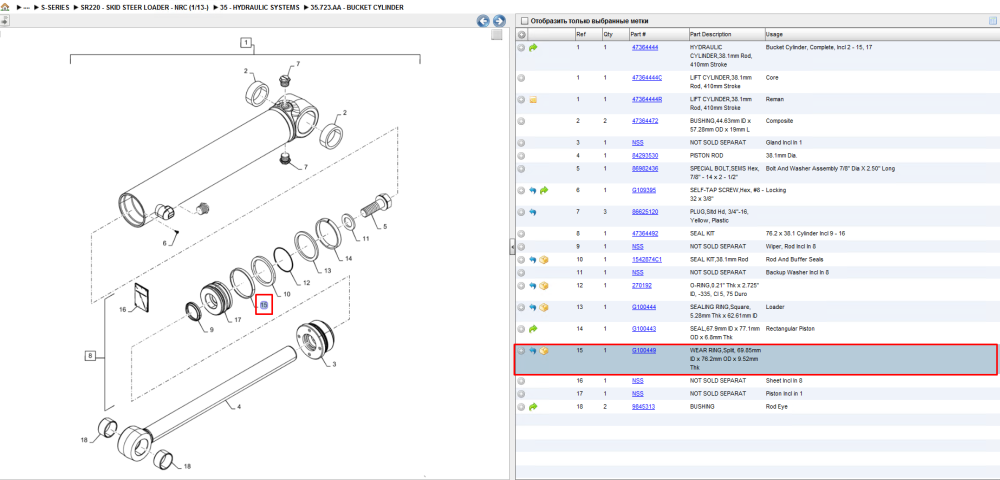
Task: Click the box icon for part G100444
Action: [544, 307]
